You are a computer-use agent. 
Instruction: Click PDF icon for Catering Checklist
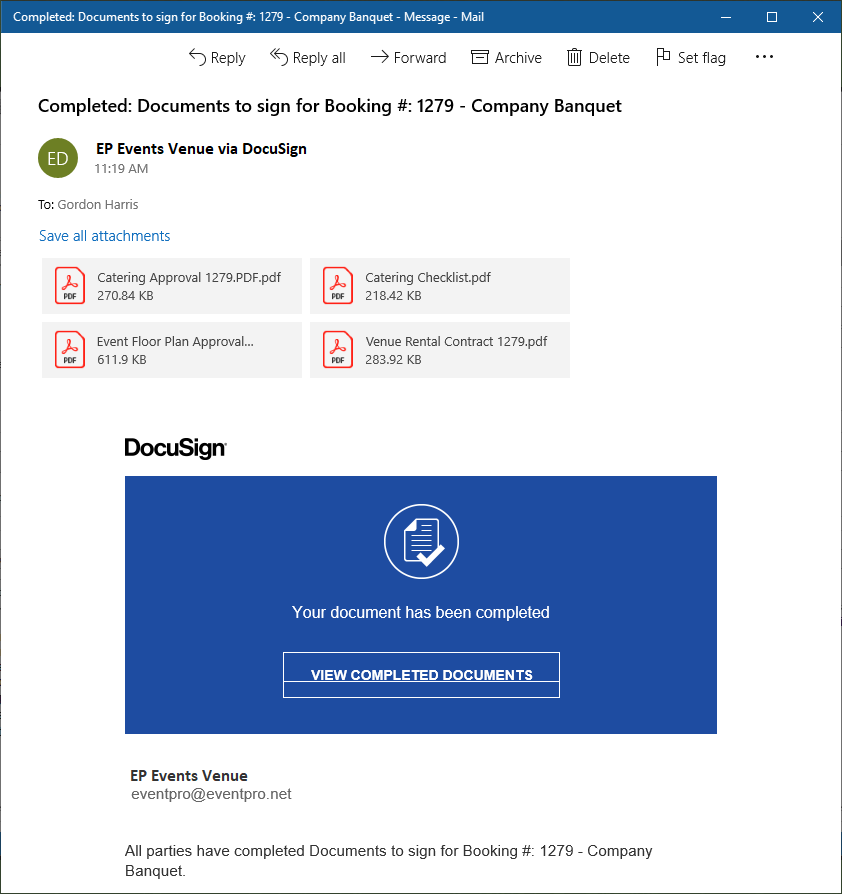click(x=337, y=286)
